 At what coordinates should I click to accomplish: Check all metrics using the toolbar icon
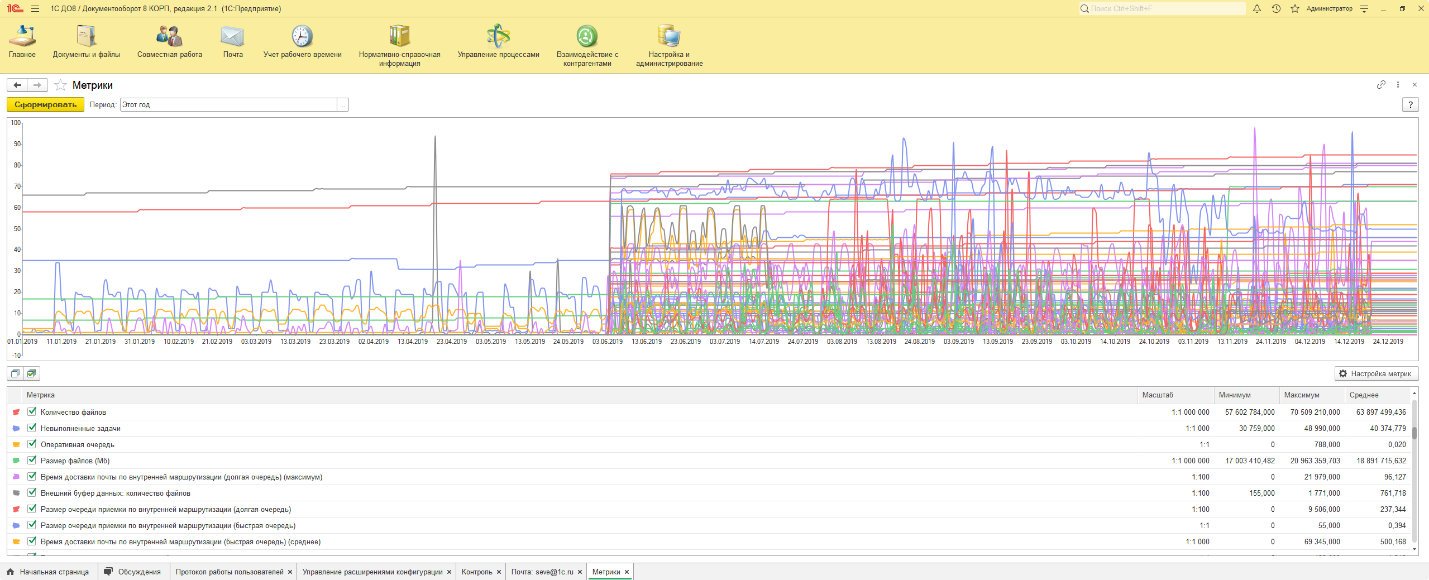(32, 373)
